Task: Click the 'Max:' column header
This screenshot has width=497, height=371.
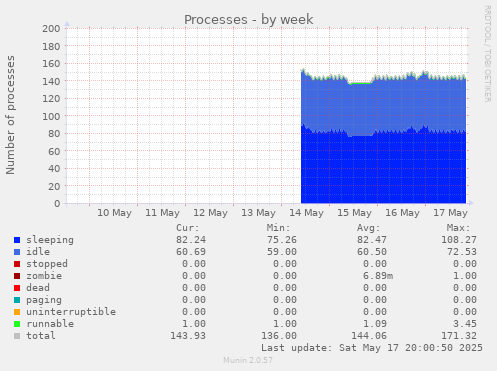Action: click(x=459, y=228)
